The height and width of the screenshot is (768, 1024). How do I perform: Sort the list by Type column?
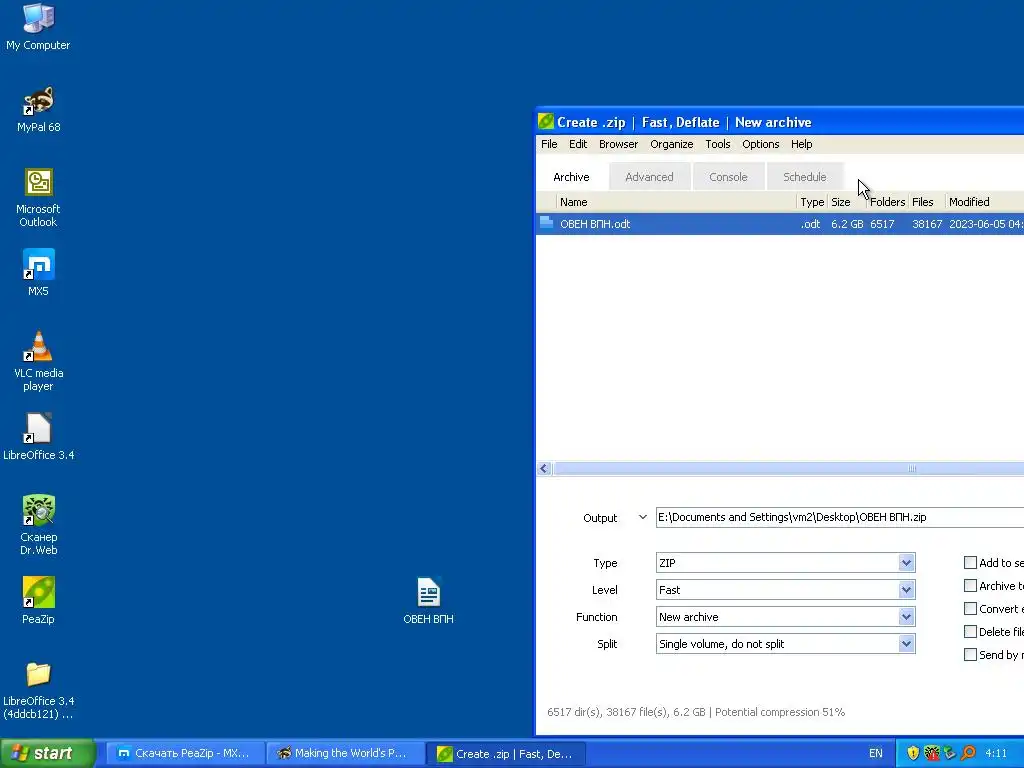[x=812, y=202]
